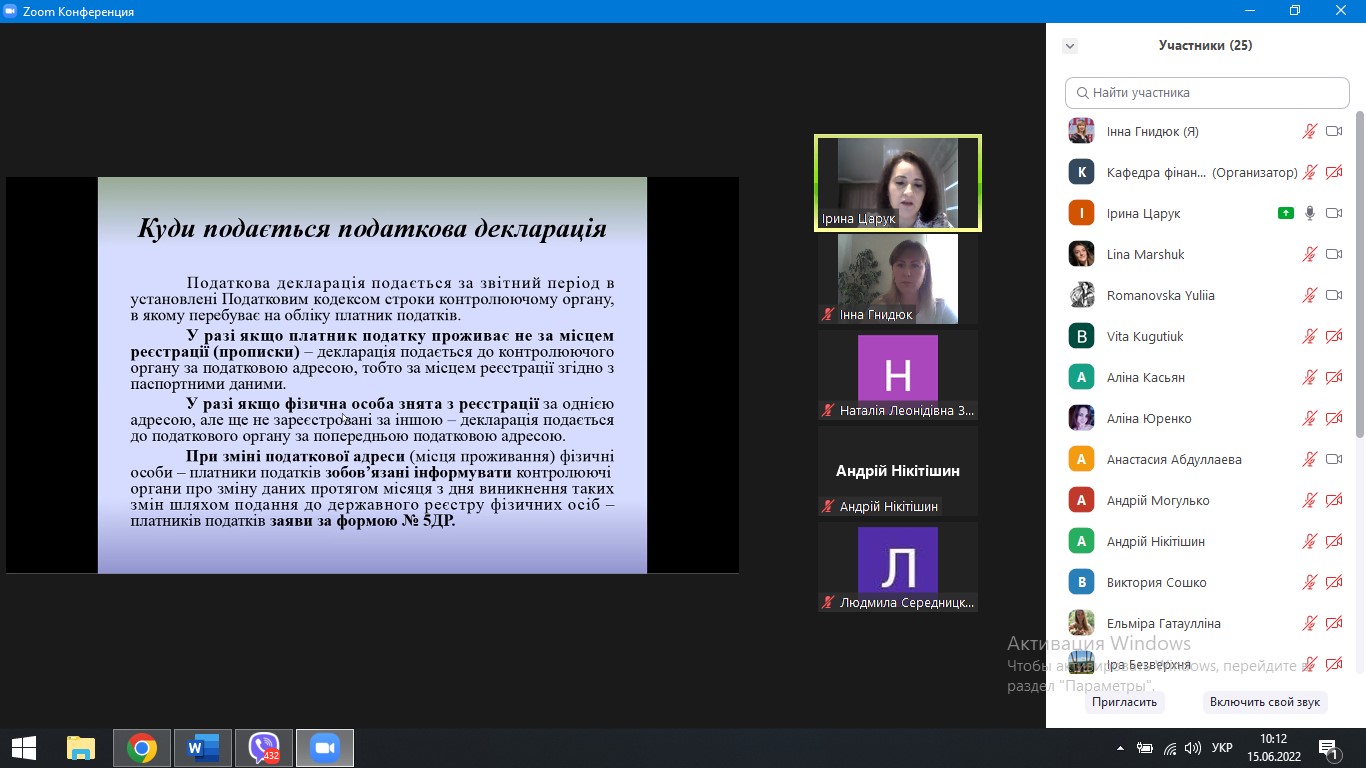Image resolution: width=1366 pixels, height=768 pixels.
Task: Click the Zoom icon in the taskbar
Action: (324, 748)
